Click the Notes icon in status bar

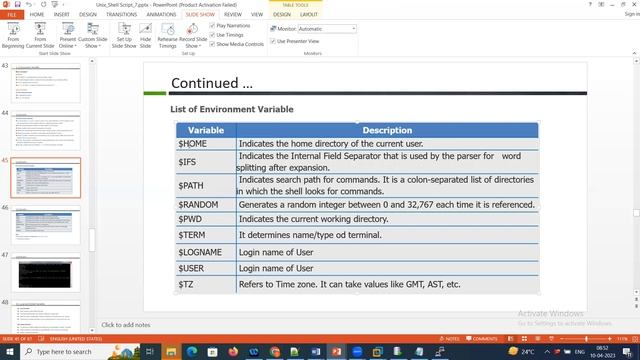[x=449, y=339]
